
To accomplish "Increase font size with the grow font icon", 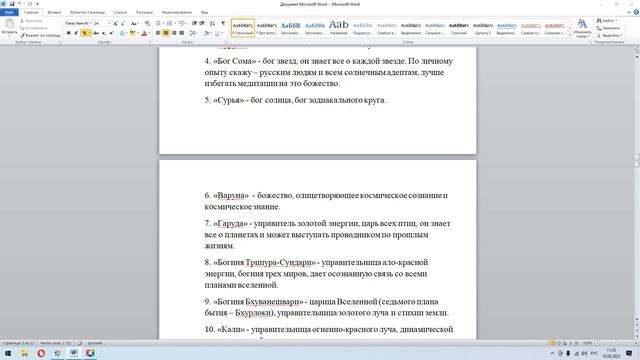I will [116, 23].
